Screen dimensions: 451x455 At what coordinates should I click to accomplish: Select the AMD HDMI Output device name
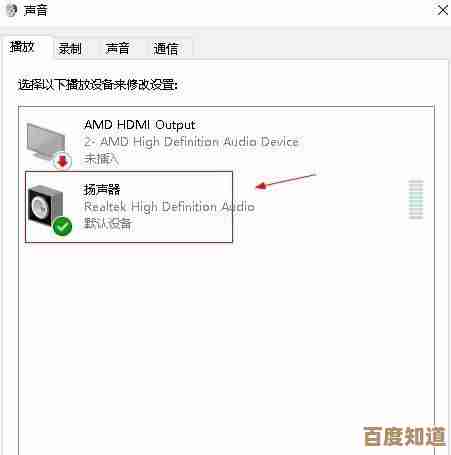click(139, 125)
